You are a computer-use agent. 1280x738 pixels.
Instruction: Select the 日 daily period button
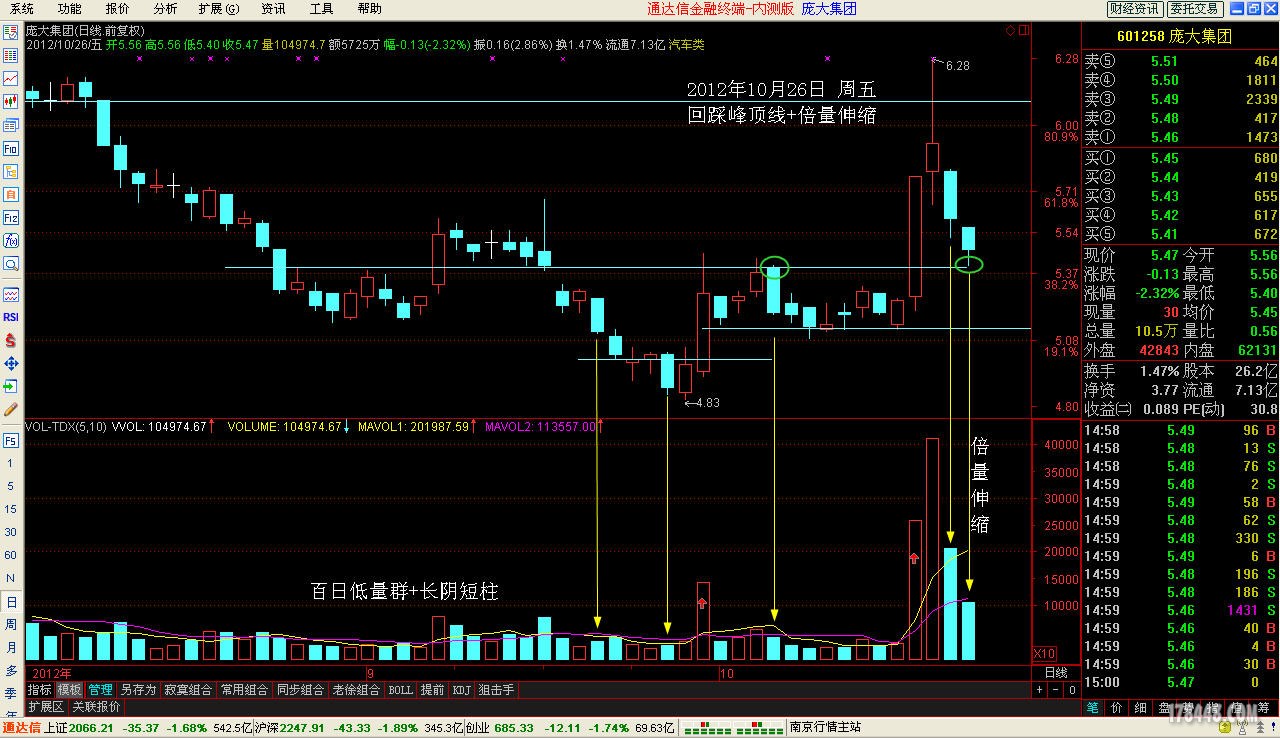coord(10,602)
